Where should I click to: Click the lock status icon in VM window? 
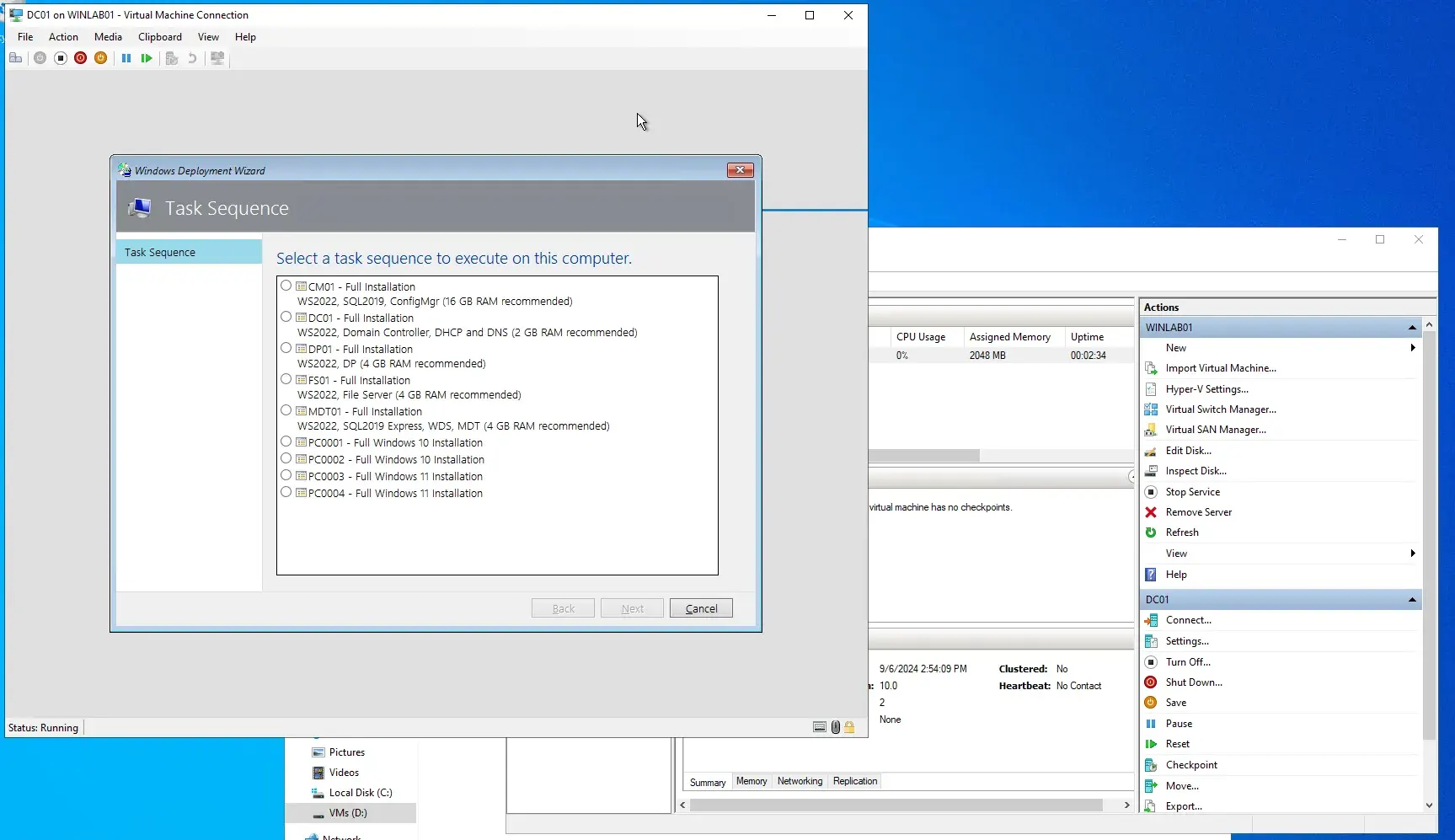pyautogui.click(x=849, y=727)
